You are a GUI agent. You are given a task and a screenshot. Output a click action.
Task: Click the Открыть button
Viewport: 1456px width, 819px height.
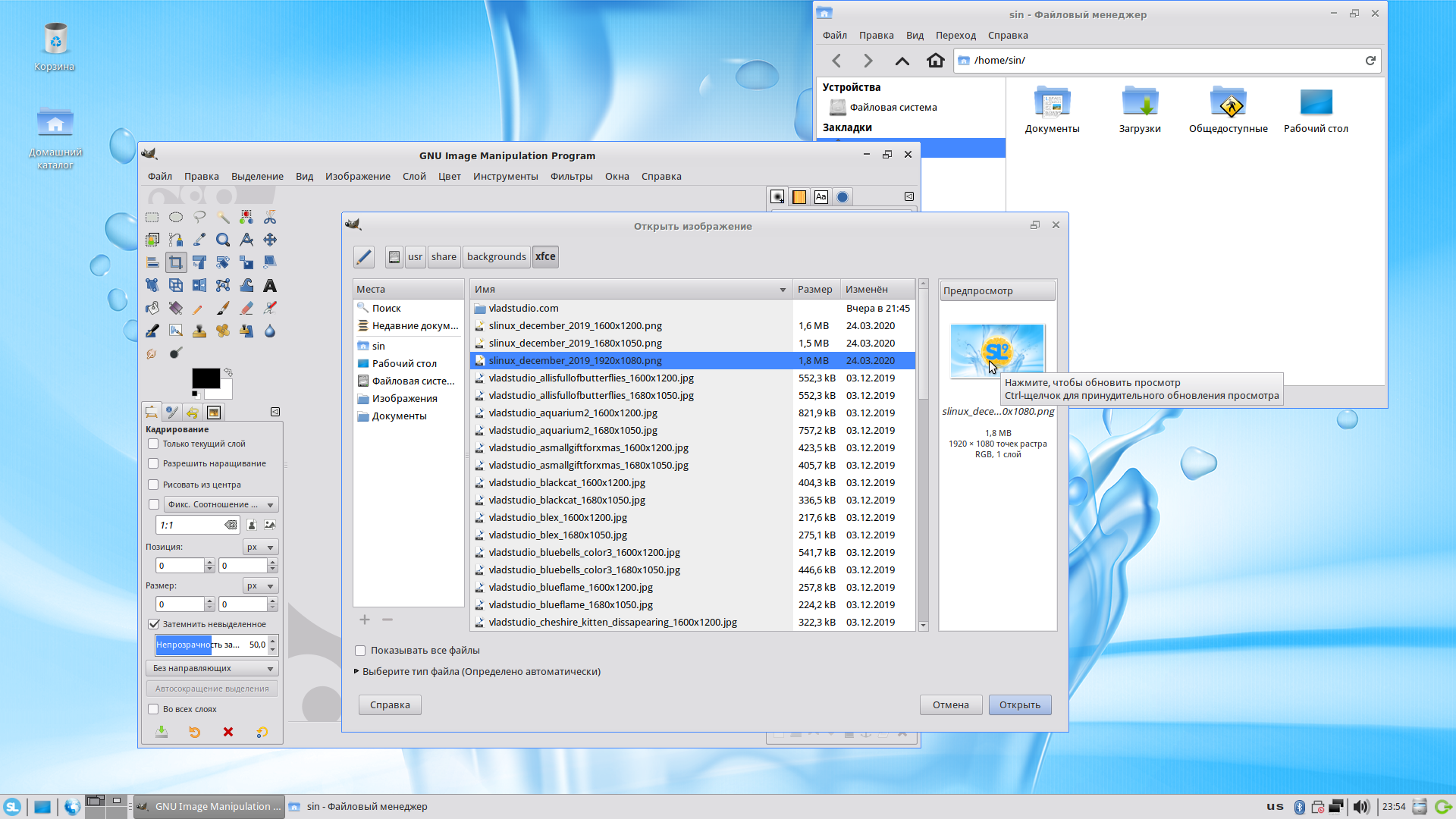coord(1019,705)
